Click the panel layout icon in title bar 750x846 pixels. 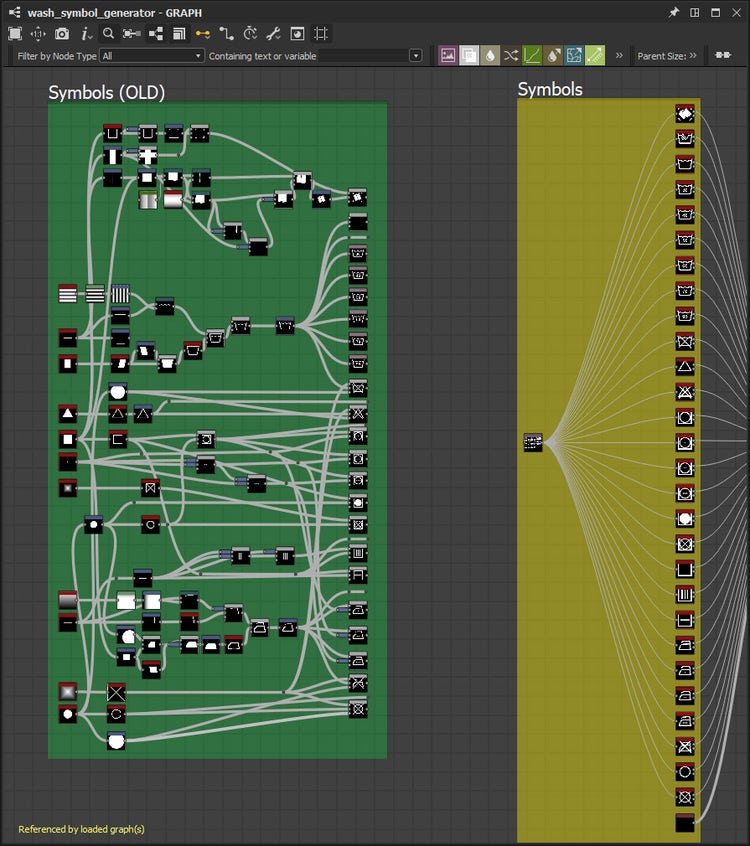tap(694, 12)
